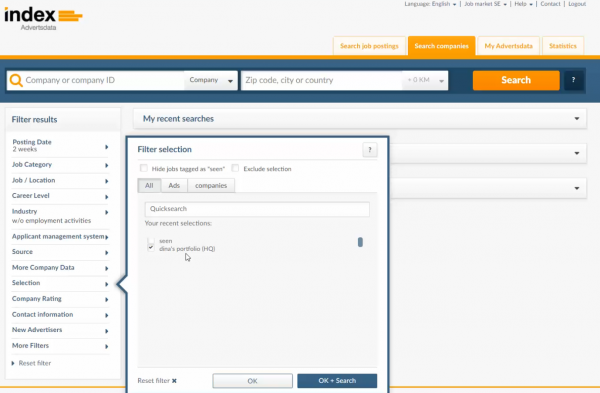
Task: Click arrow icon next to Career Level
Action: pyautogui.click(x=107, y=197)
